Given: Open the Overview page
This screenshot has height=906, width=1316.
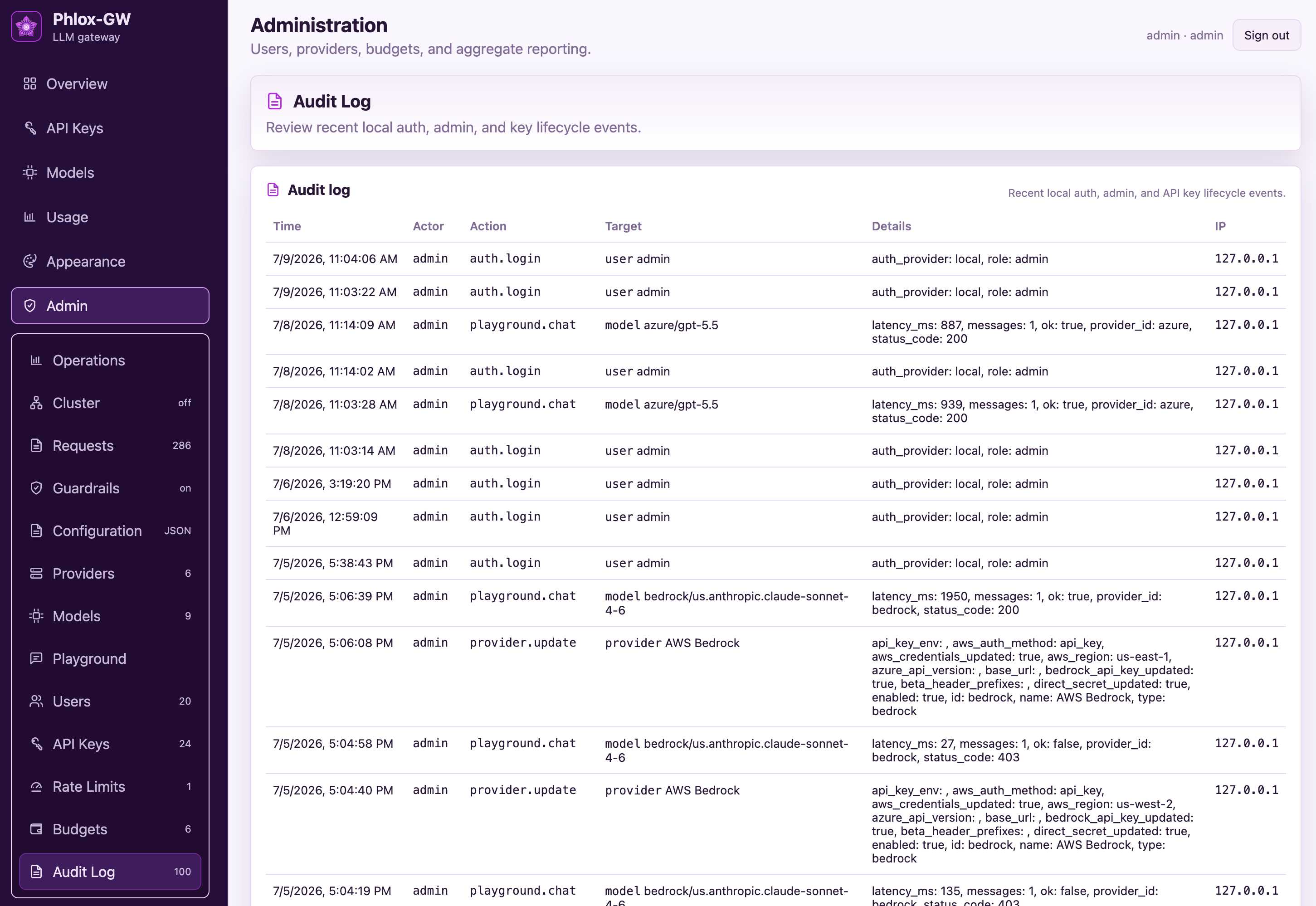Looking at the screenshot, I should (x=110, y=83).
